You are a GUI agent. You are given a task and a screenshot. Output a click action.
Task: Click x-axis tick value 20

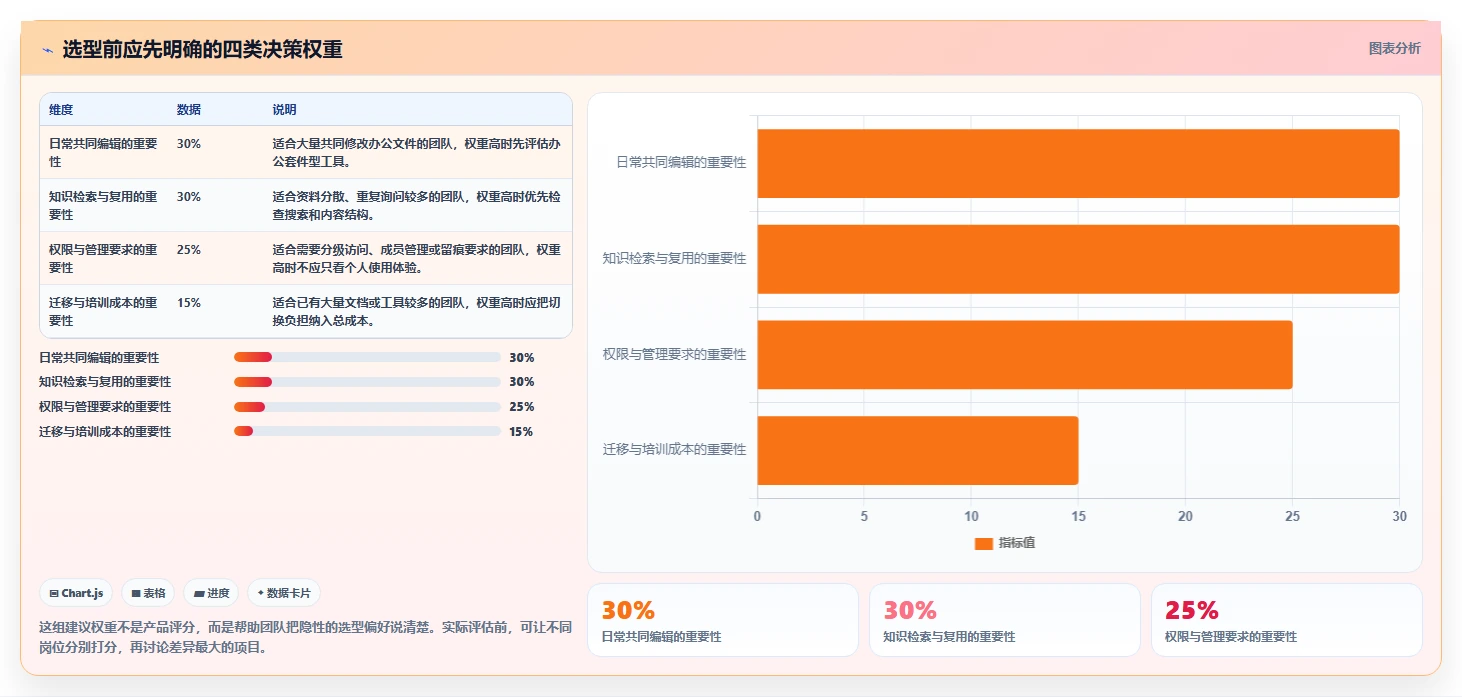(x=1185, y=517)
